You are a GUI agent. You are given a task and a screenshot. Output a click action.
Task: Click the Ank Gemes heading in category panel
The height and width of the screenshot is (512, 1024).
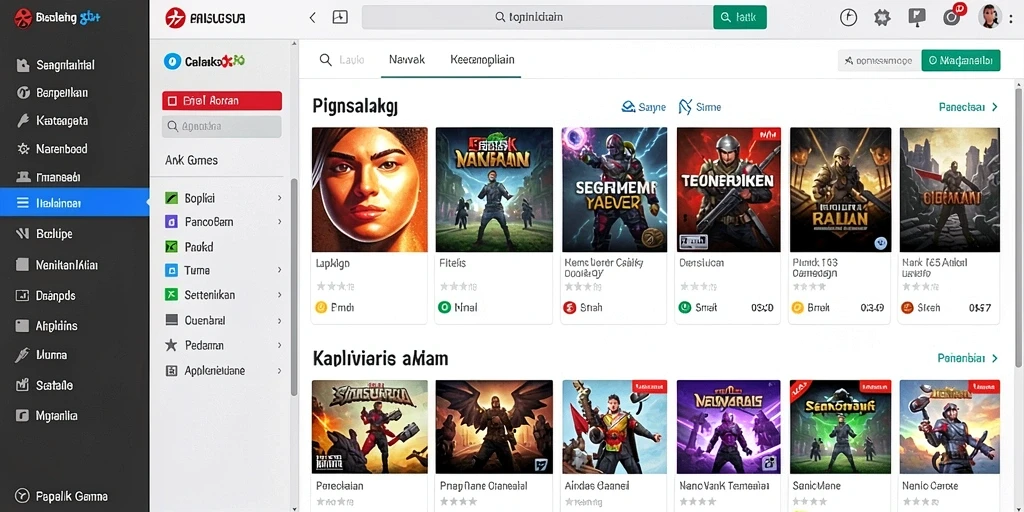click(191, 160)
